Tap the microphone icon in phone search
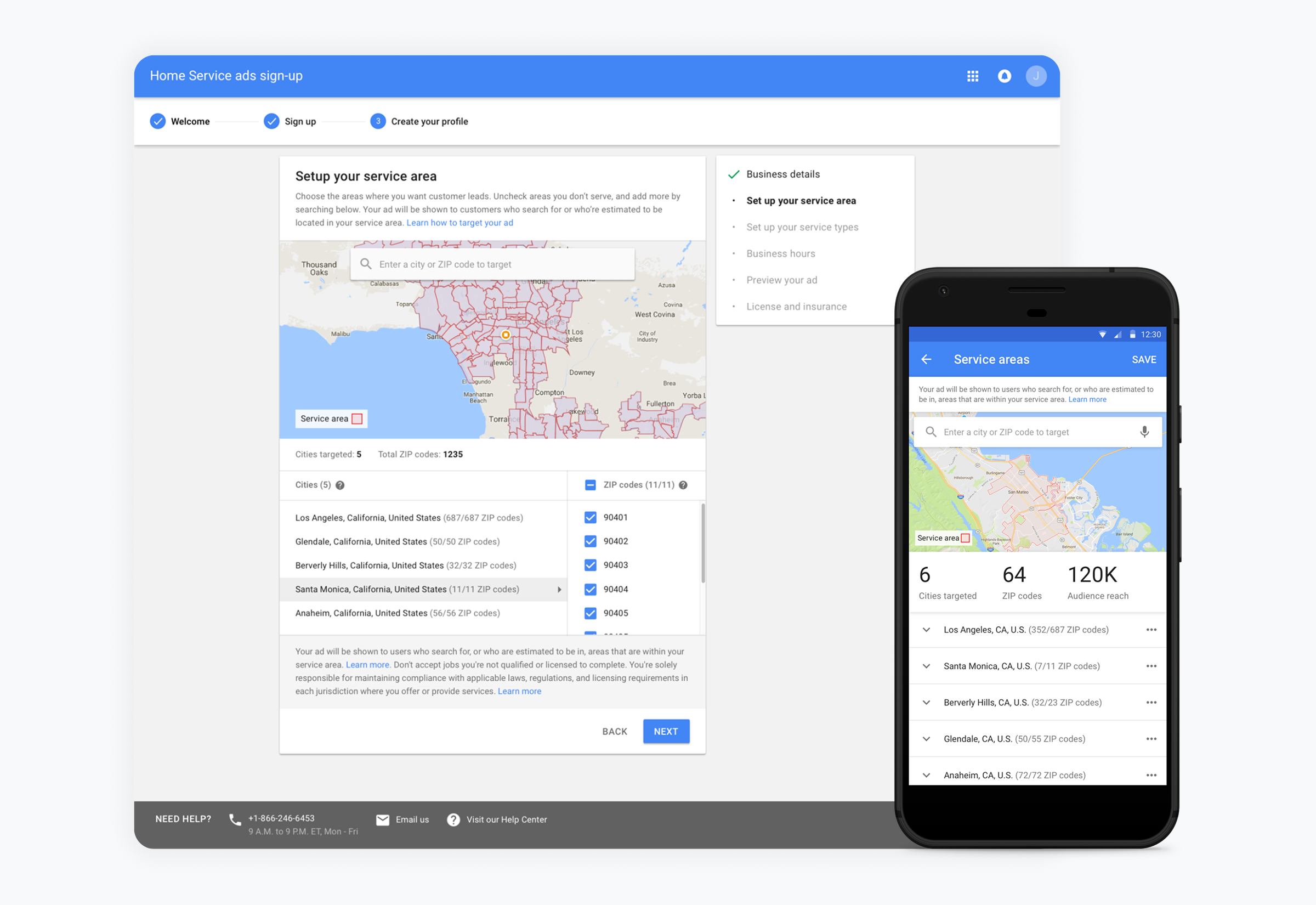Screen dimensions: 1316x905 [1144, 432]
